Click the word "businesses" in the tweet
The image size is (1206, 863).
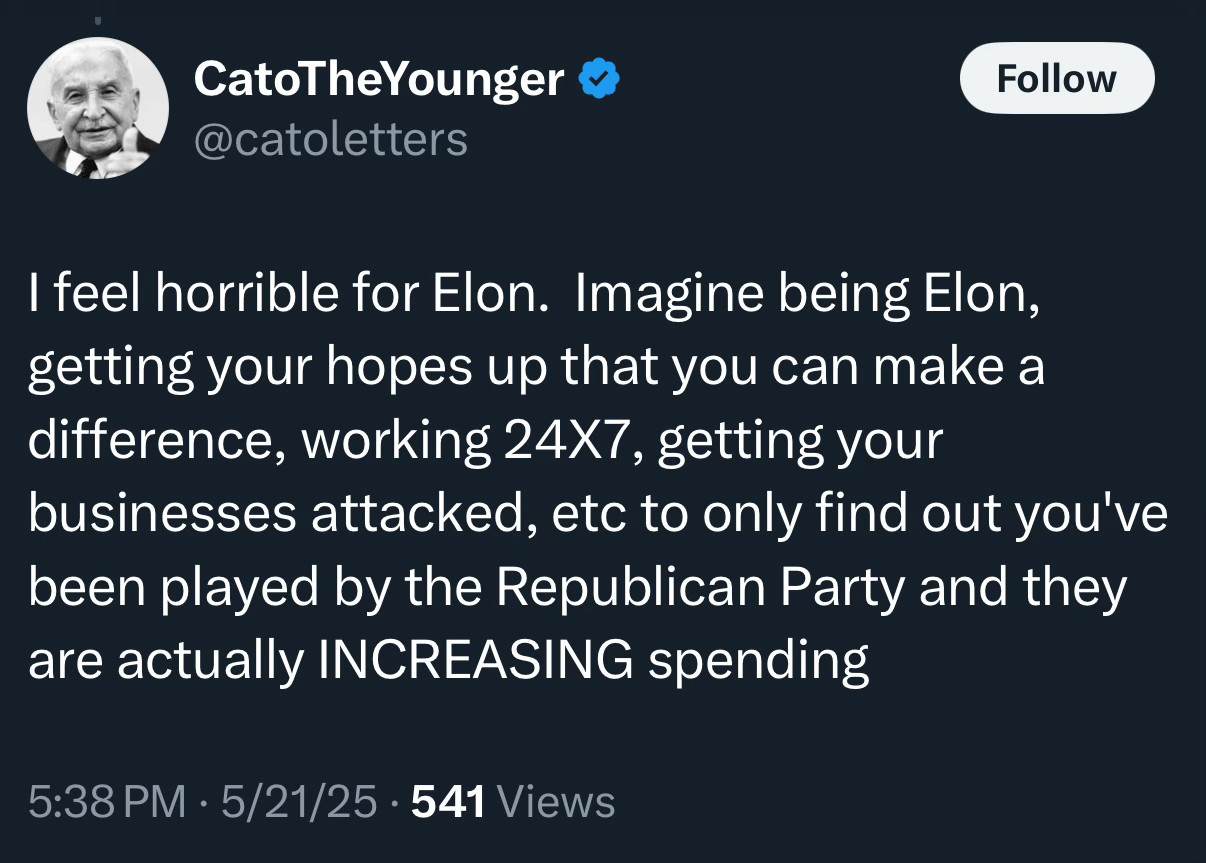[x=162, y=514]
